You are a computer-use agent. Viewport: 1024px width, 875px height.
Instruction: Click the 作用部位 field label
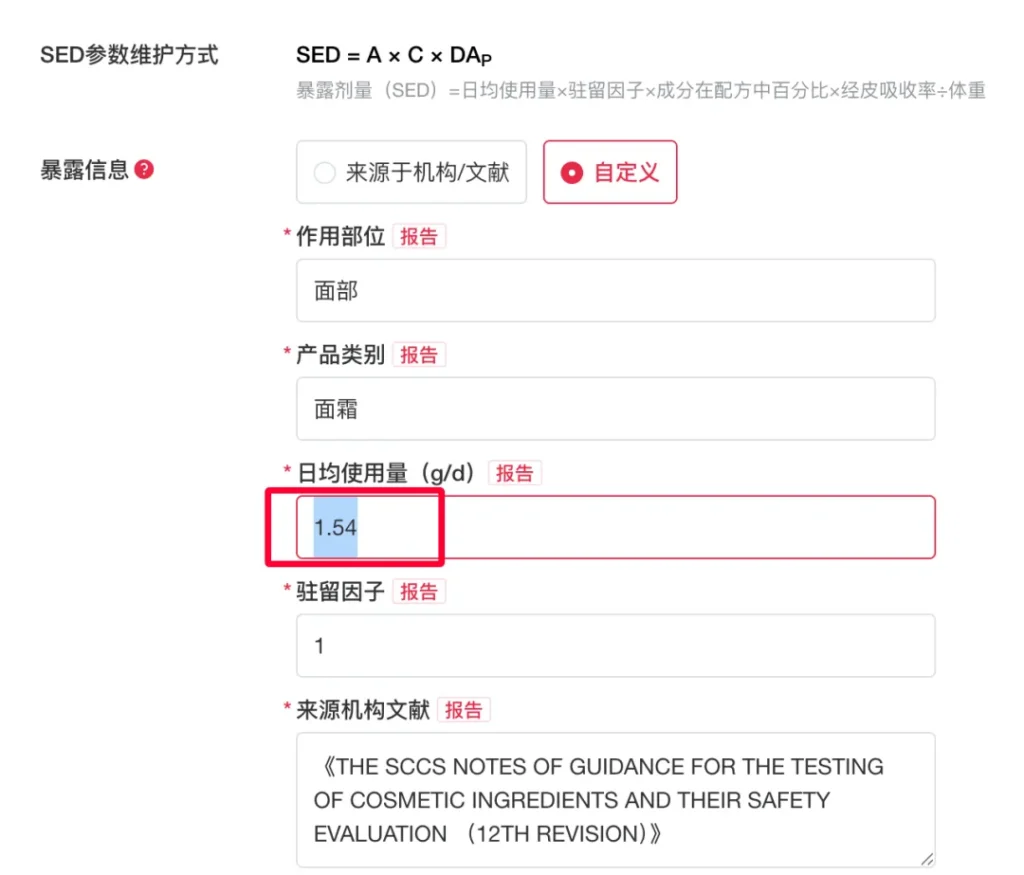tap(340, 237)
